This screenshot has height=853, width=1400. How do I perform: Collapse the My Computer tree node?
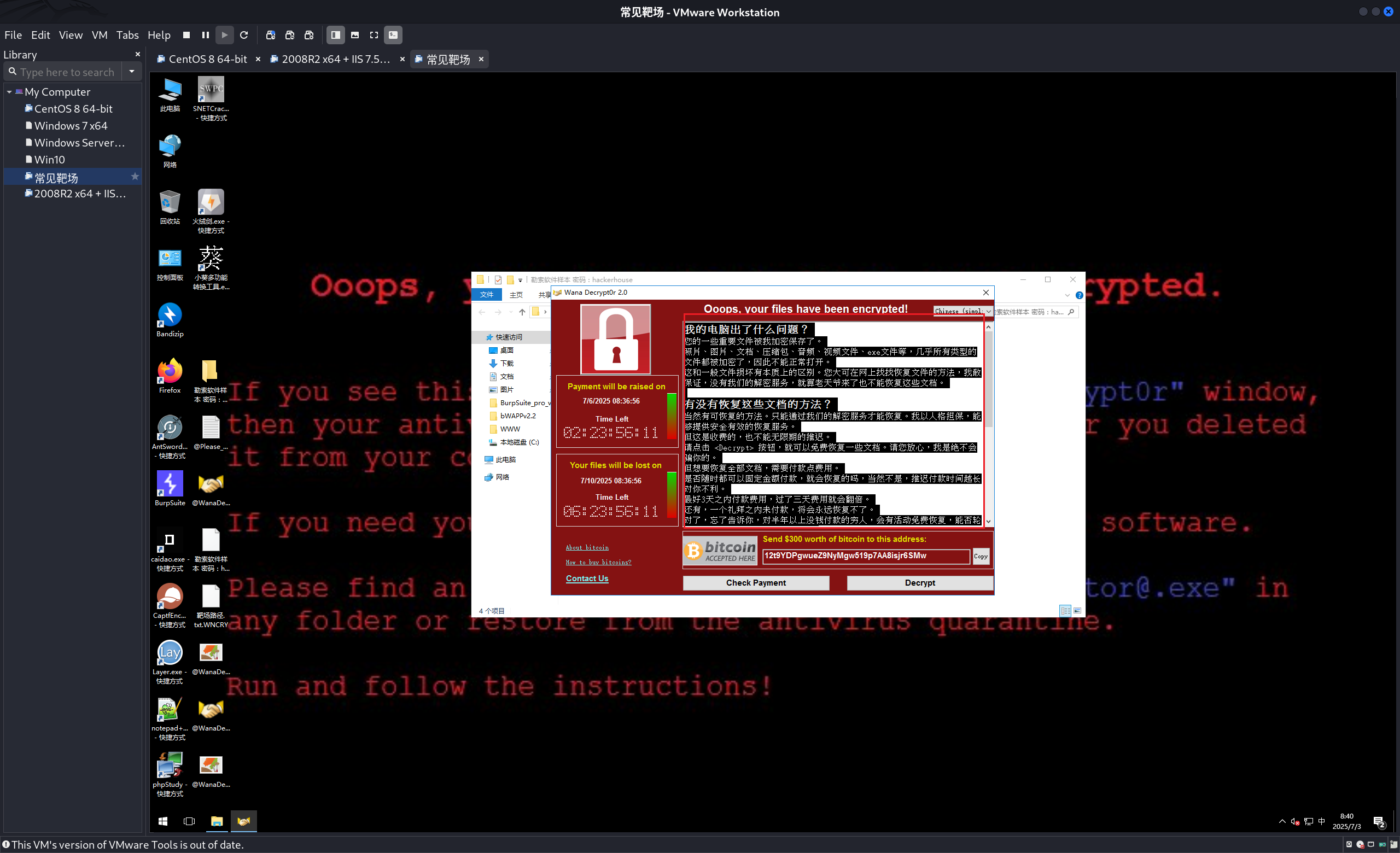9,92
